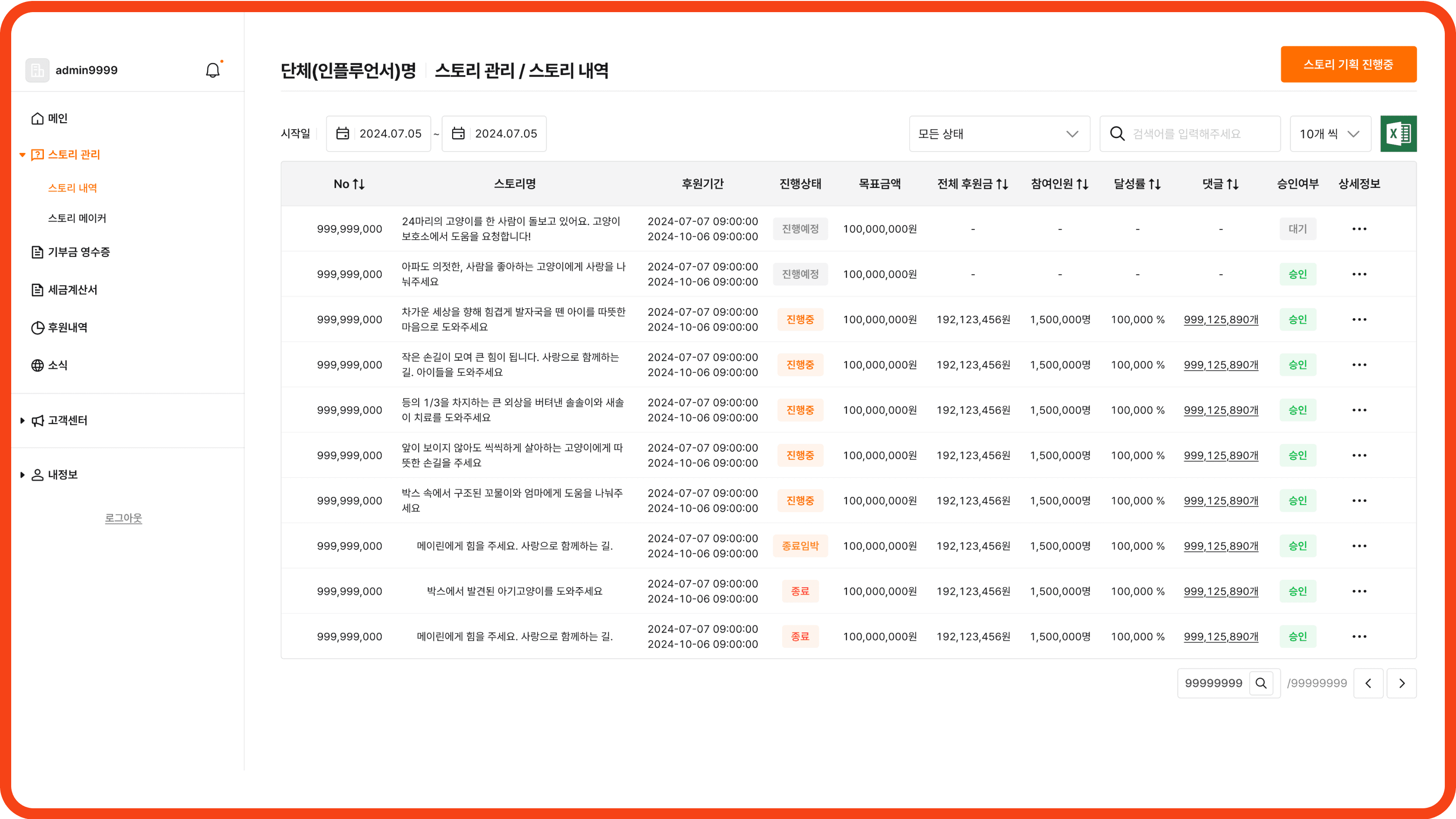The width and height of the screenshot is (1456, 819).
Task: Click the 진행중 status in 등의 1/3을 row
Action: click(x=800, y=409)
